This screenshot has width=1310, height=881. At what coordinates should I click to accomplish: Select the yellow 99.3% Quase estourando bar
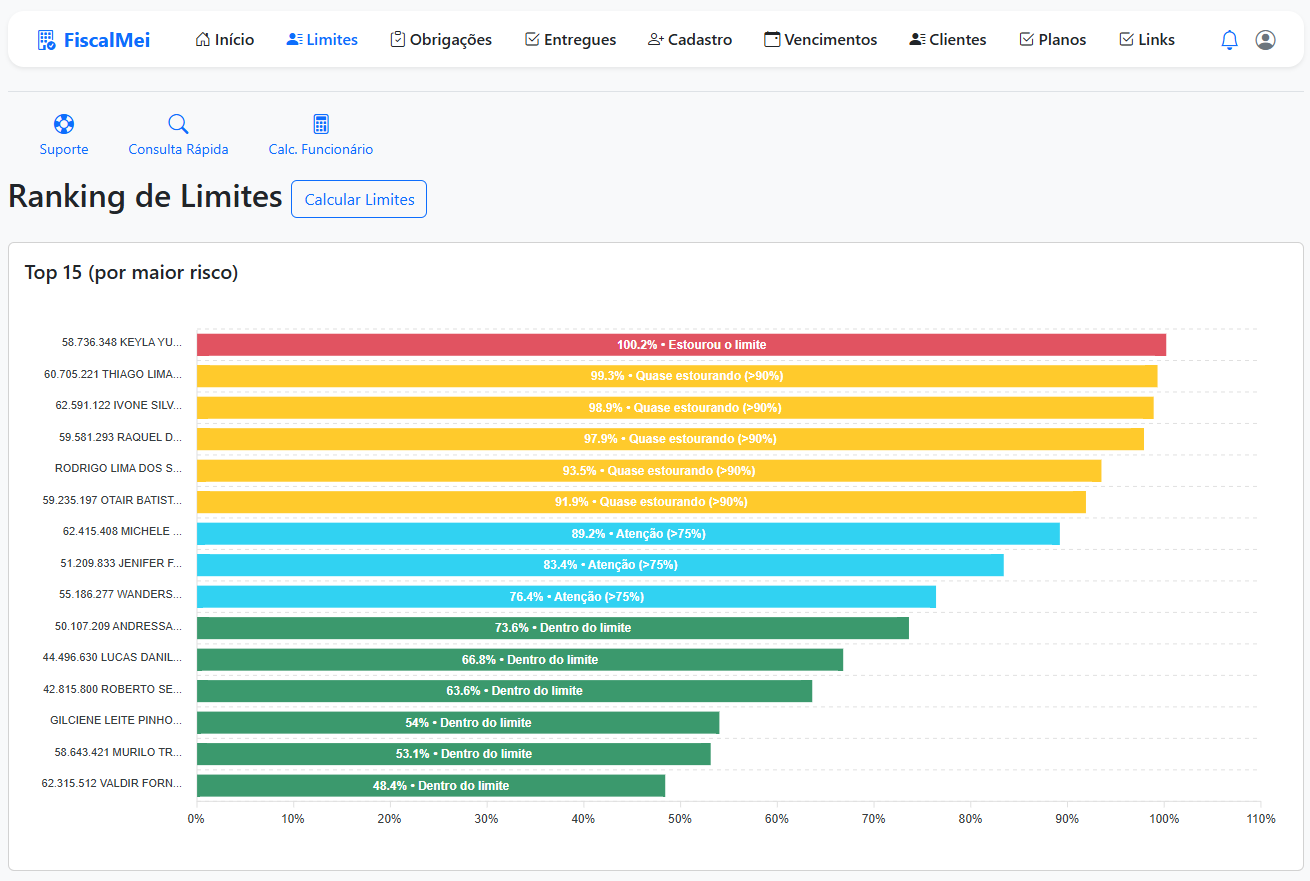coord(677,376)
